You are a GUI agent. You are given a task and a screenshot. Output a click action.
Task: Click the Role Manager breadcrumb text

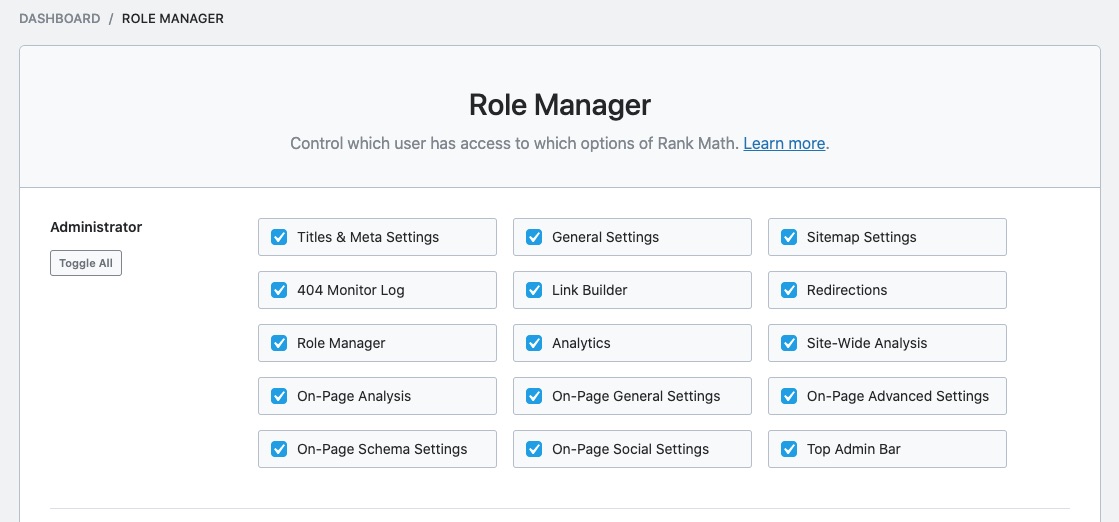coord(173,19)
